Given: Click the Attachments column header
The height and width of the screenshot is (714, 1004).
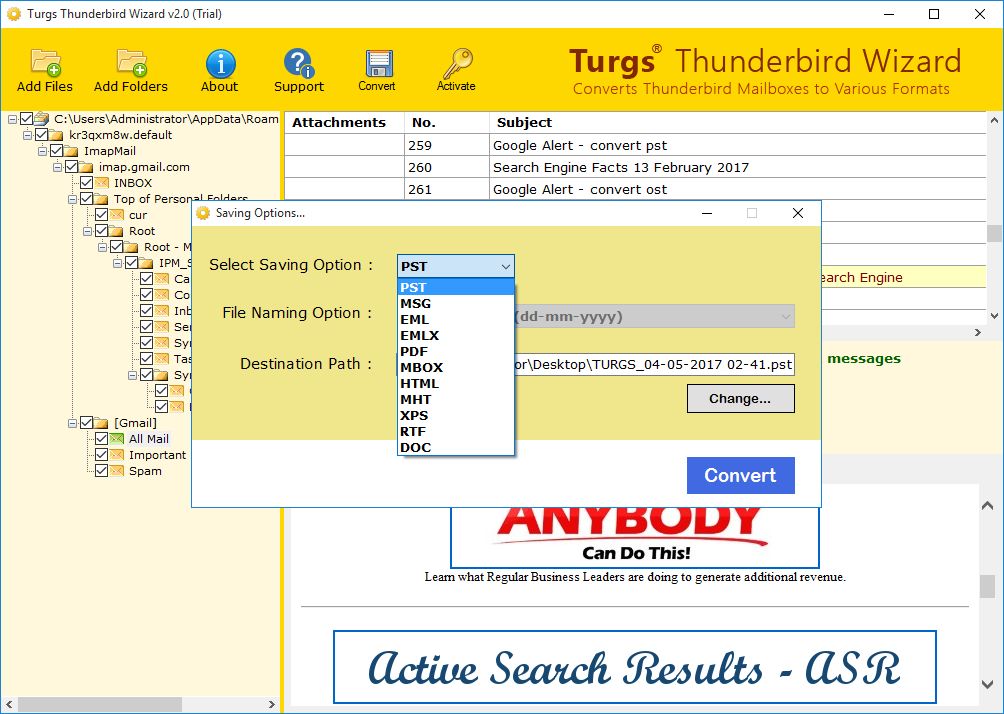Looking at the screenshot, I should 344,122.
